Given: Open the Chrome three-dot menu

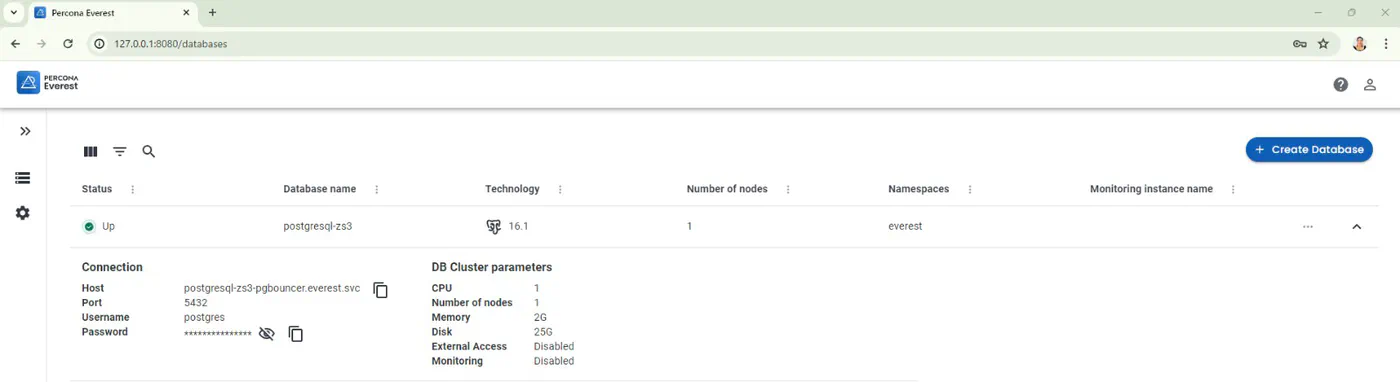Looking at the screenshot, I should (1386, 44).
